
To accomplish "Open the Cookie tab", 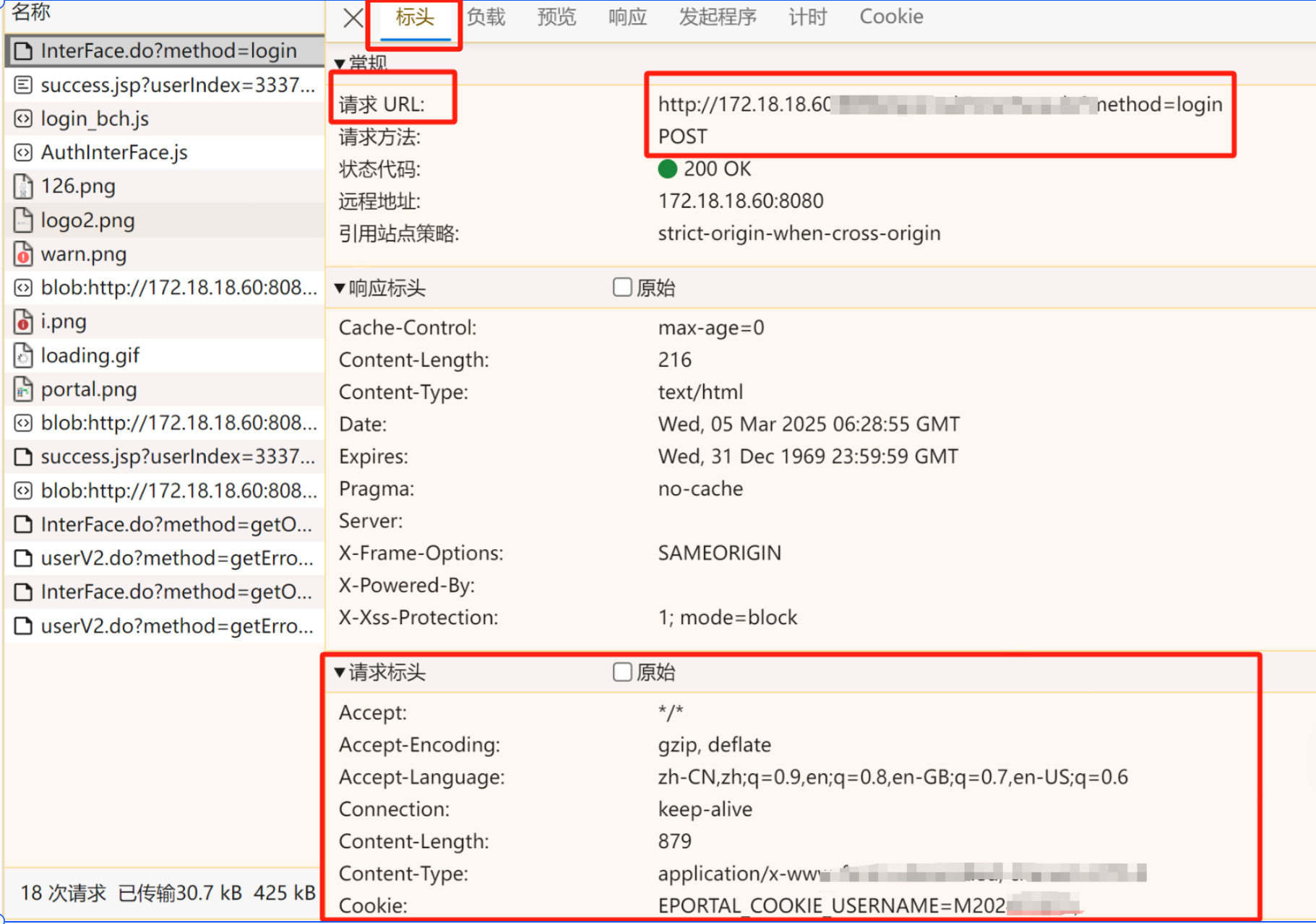I will [890, 17].
